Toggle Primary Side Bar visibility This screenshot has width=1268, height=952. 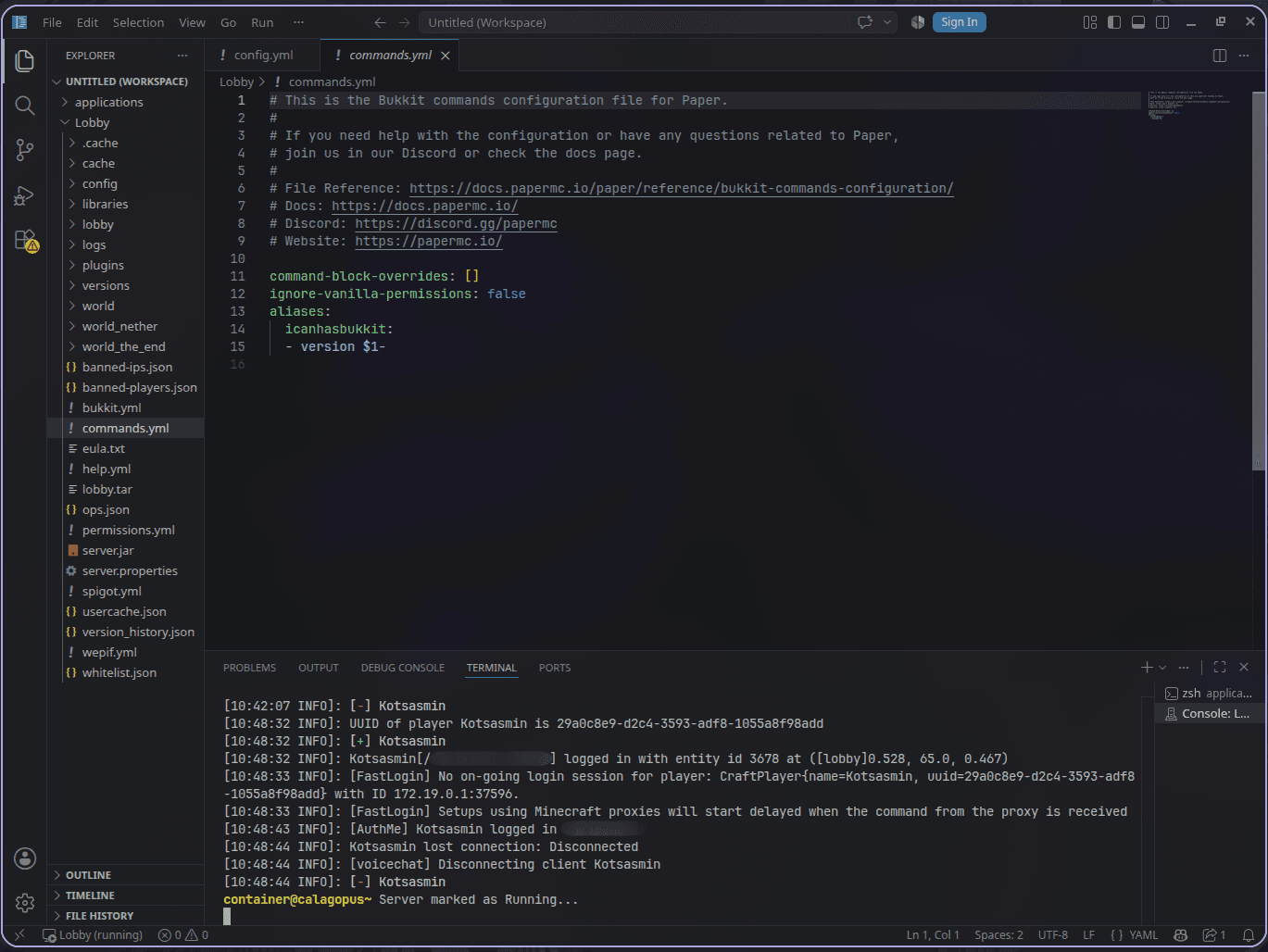(x=1114, y=22)
